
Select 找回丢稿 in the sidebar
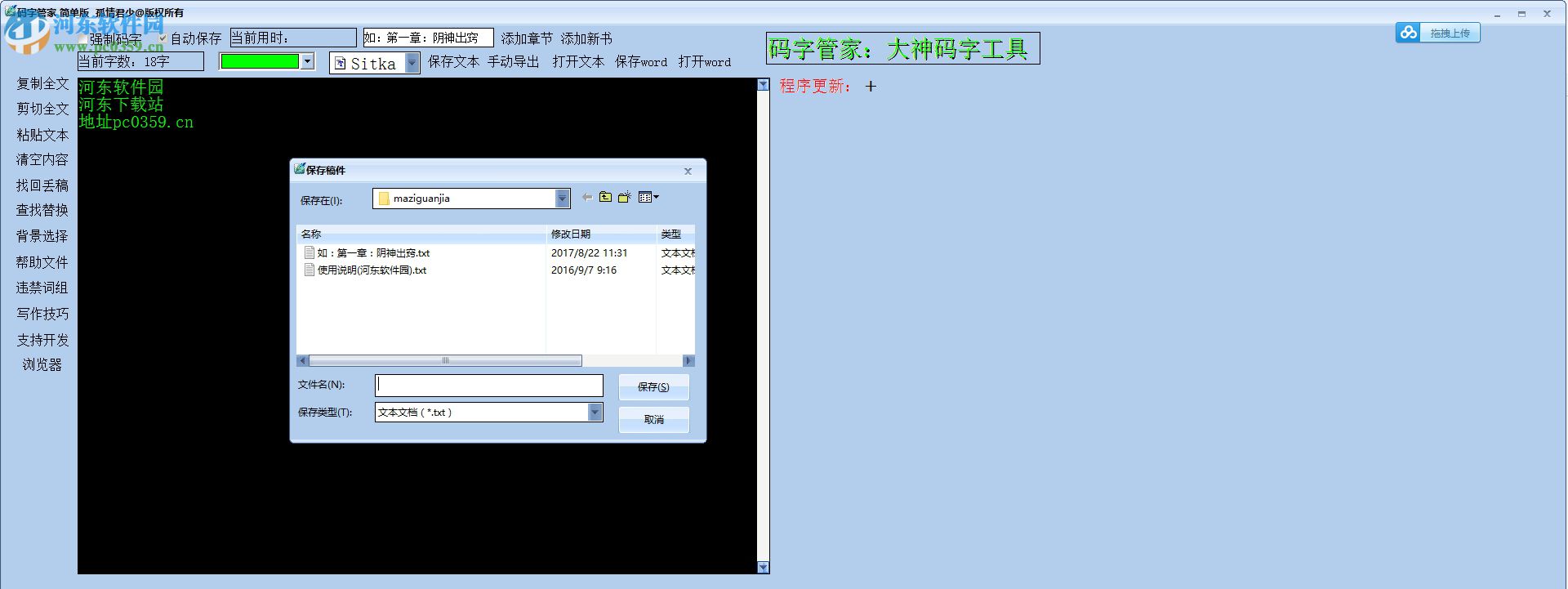coord(42,185)
